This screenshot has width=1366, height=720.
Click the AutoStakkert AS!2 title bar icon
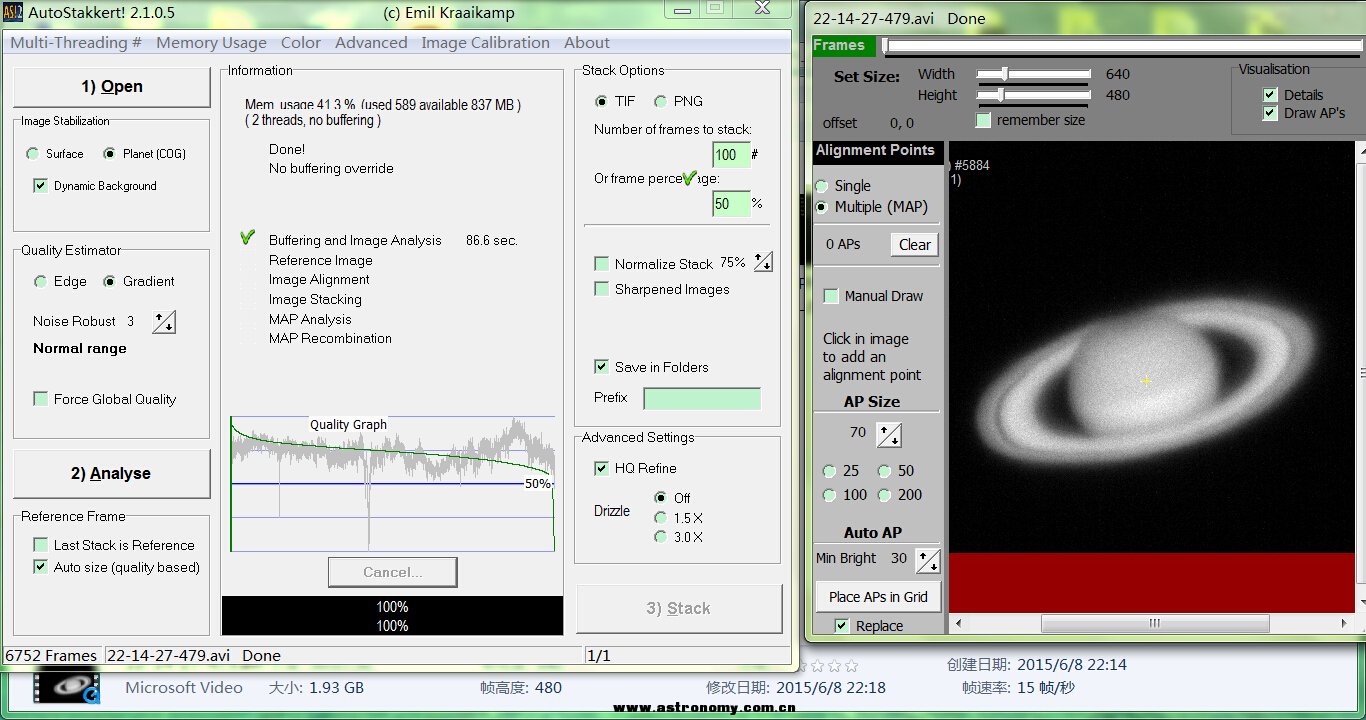[13, 13]
